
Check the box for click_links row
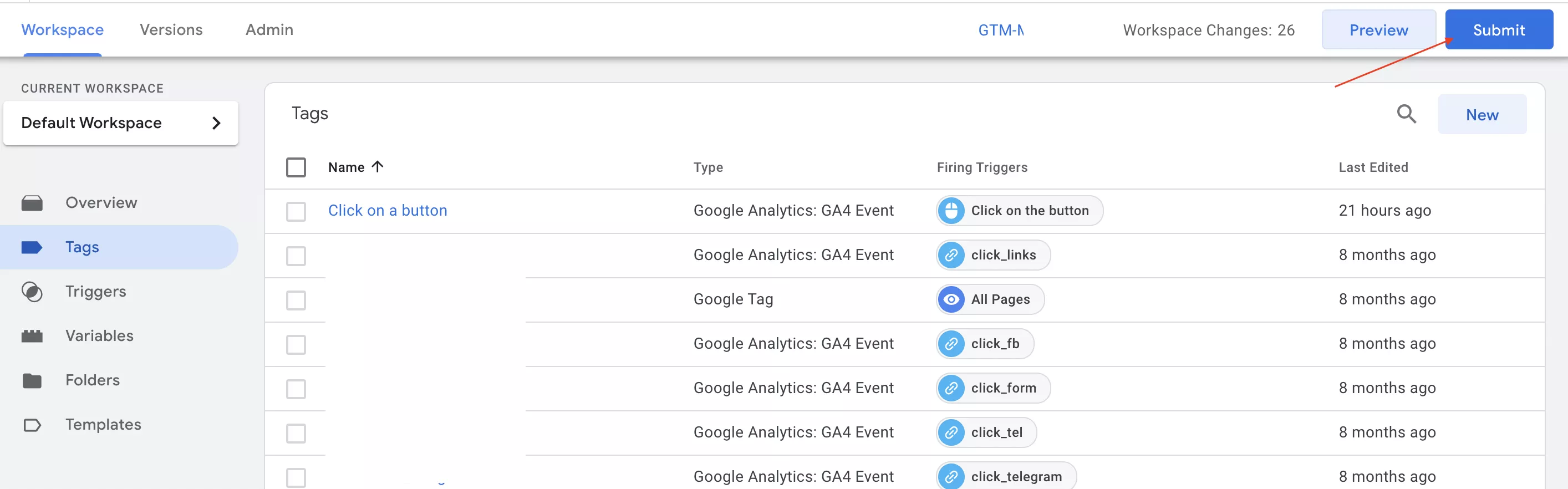coord(296,256)
